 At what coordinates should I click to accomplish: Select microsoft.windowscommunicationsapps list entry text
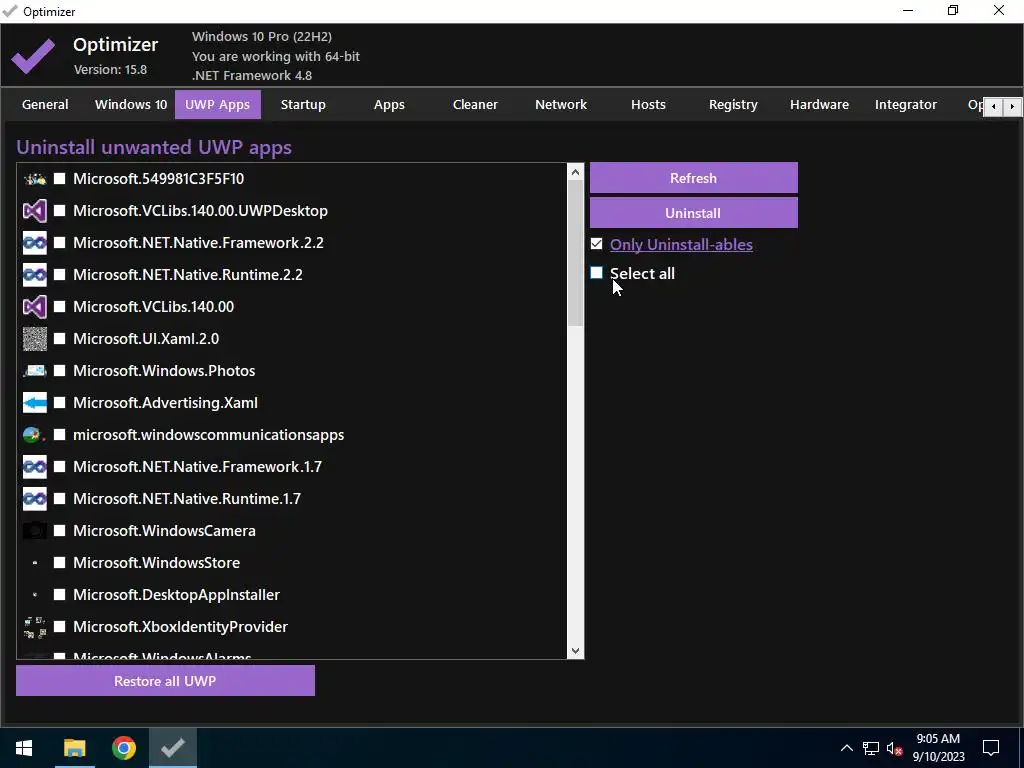208,435
